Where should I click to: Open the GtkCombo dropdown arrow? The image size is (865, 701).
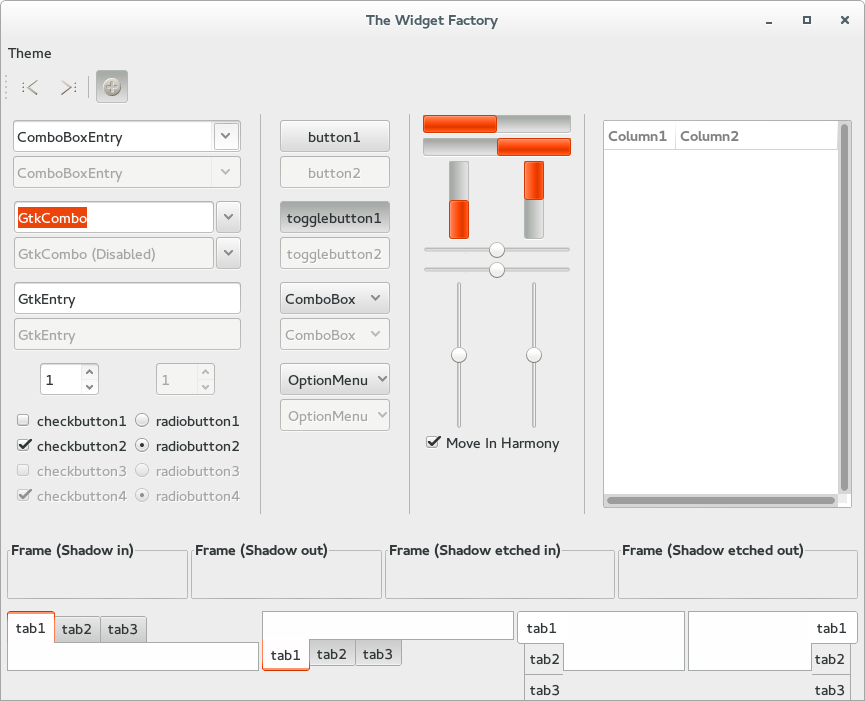tap(228, 217)
